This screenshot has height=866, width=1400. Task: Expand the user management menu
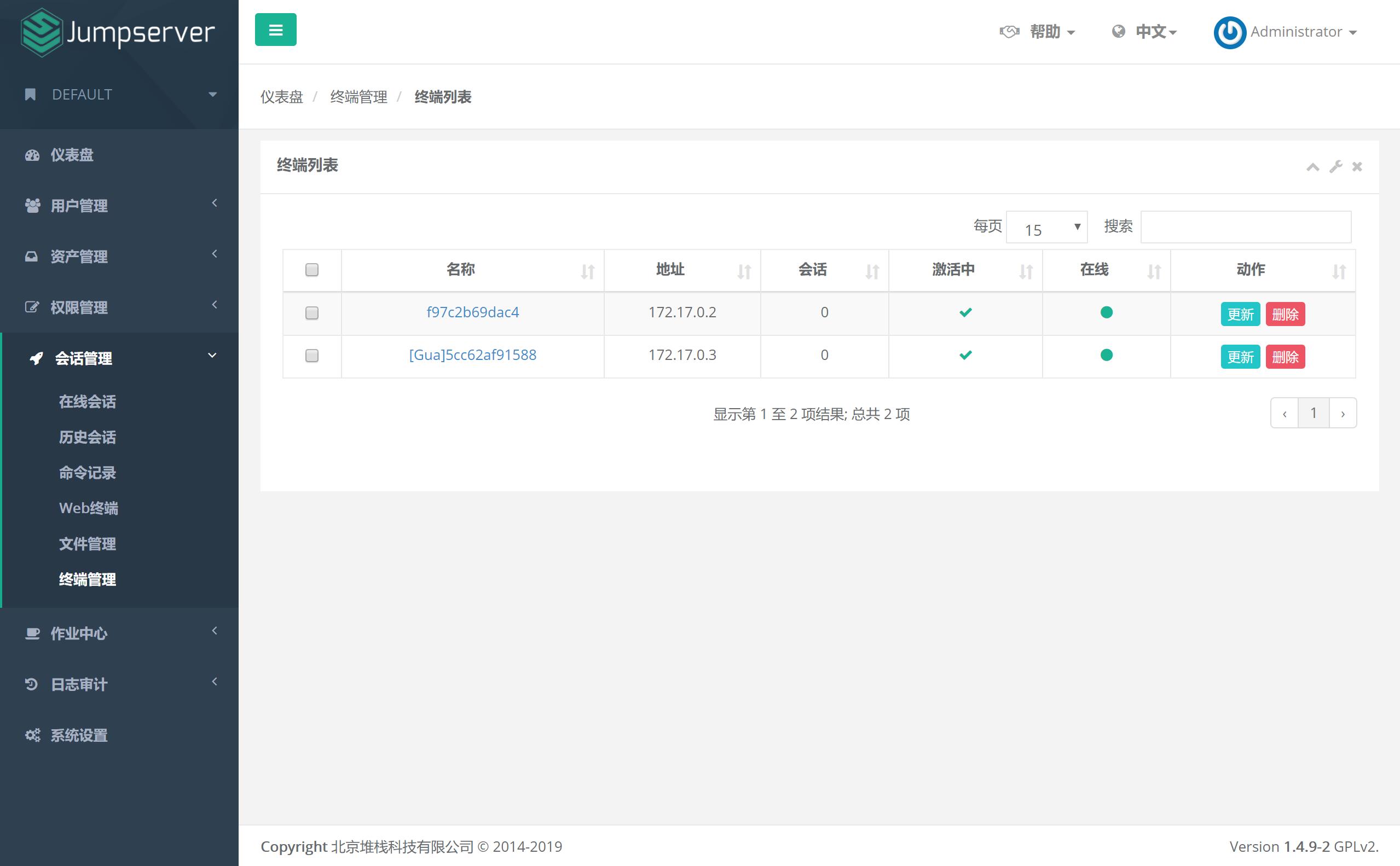coord(119,206)
